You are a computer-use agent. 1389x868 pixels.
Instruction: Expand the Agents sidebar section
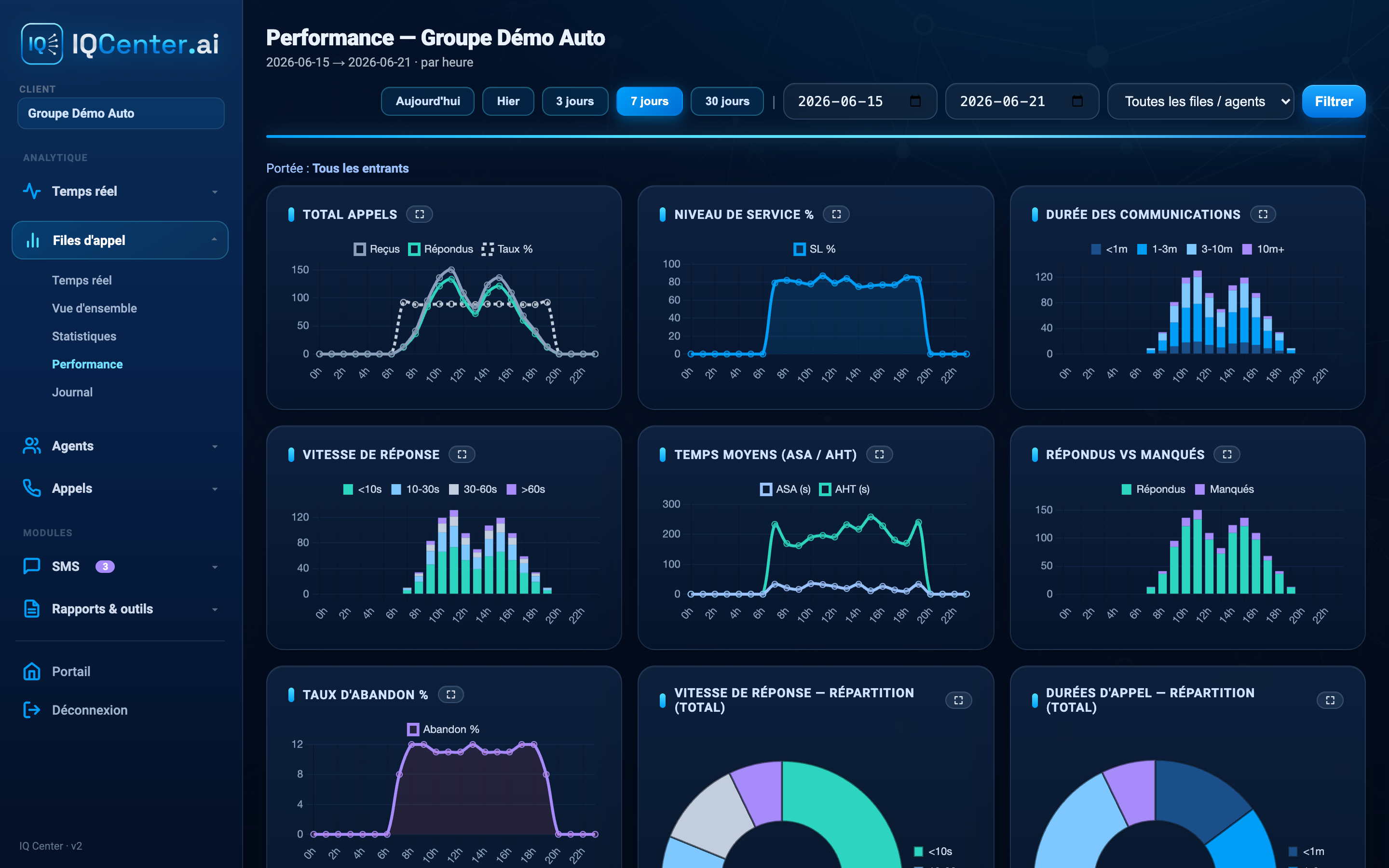coord(215,447)
